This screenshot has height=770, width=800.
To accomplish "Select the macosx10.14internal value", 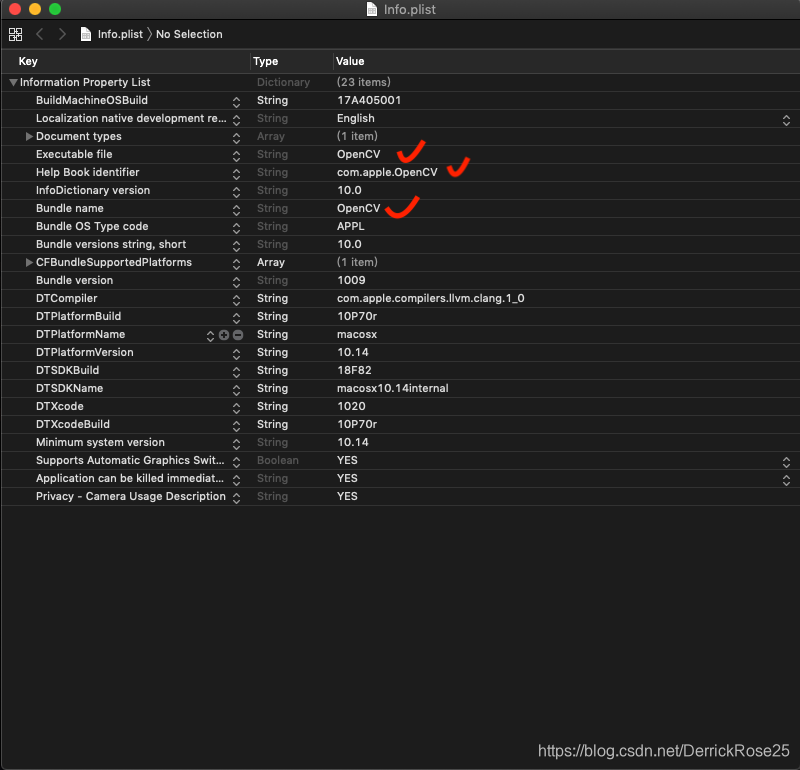I will (x=392, y=388).
